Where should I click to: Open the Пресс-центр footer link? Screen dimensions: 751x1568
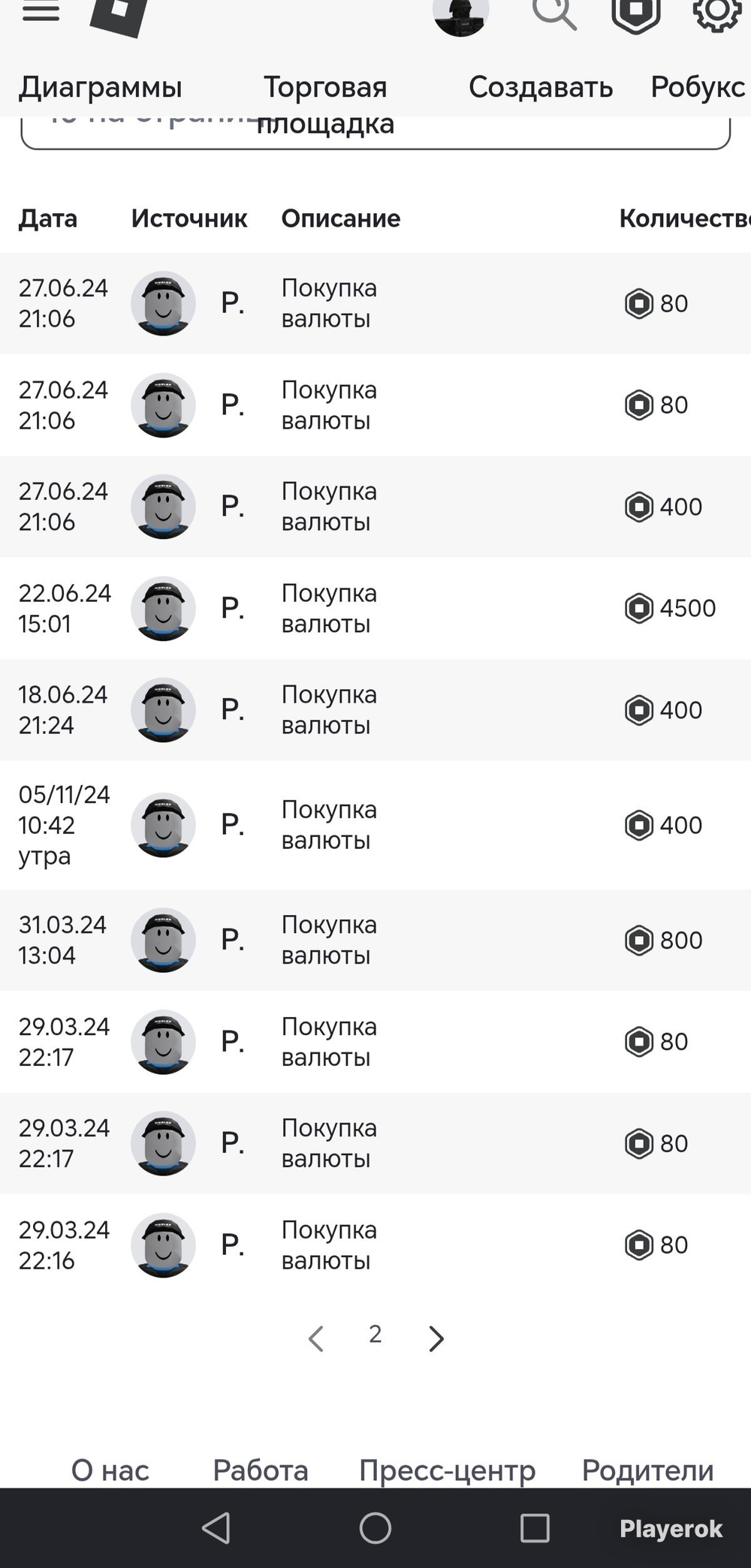pyautogui.click(x=448, y=1470)
